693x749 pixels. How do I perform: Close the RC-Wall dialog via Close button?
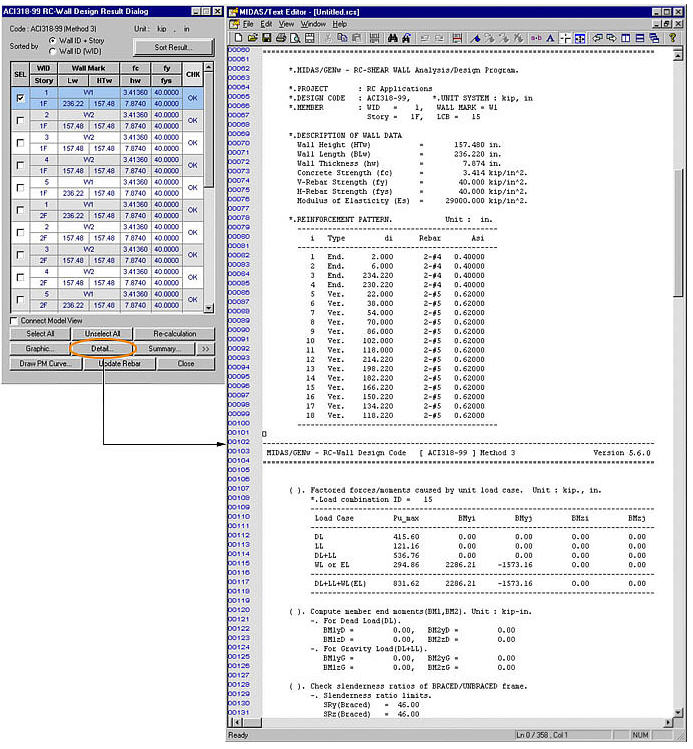point(186,364)
